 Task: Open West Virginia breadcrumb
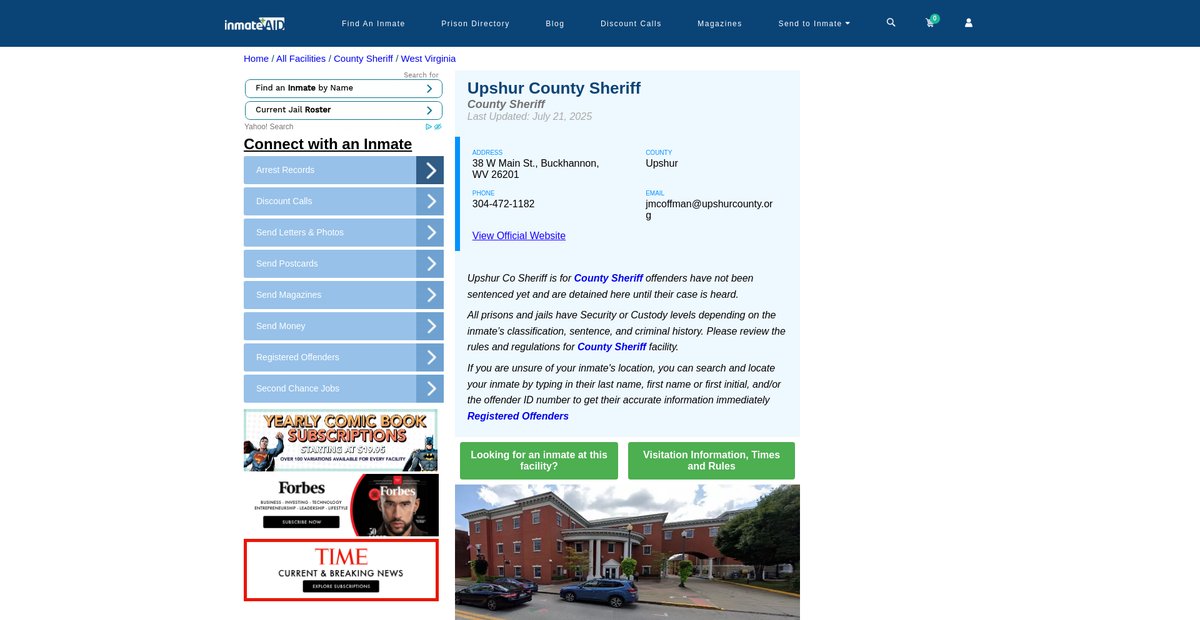tap(428, 59)
